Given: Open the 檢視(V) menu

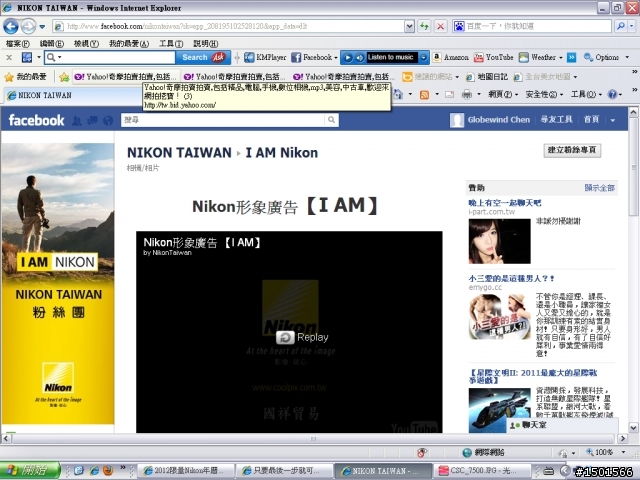Looking at the screenshot, I should (86, 43).
